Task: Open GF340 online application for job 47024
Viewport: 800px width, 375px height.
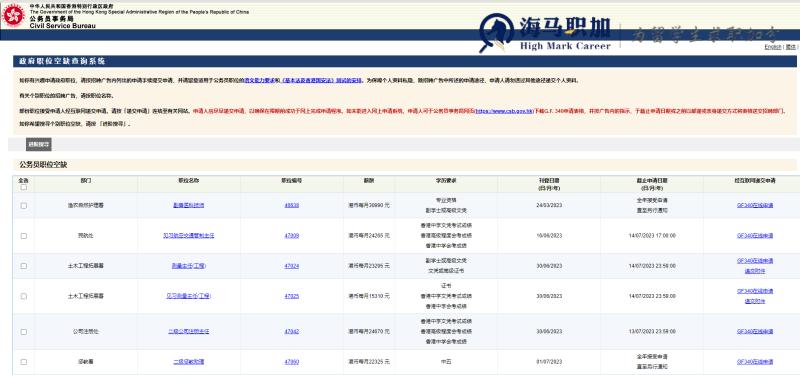Action: tap(755, 261)
